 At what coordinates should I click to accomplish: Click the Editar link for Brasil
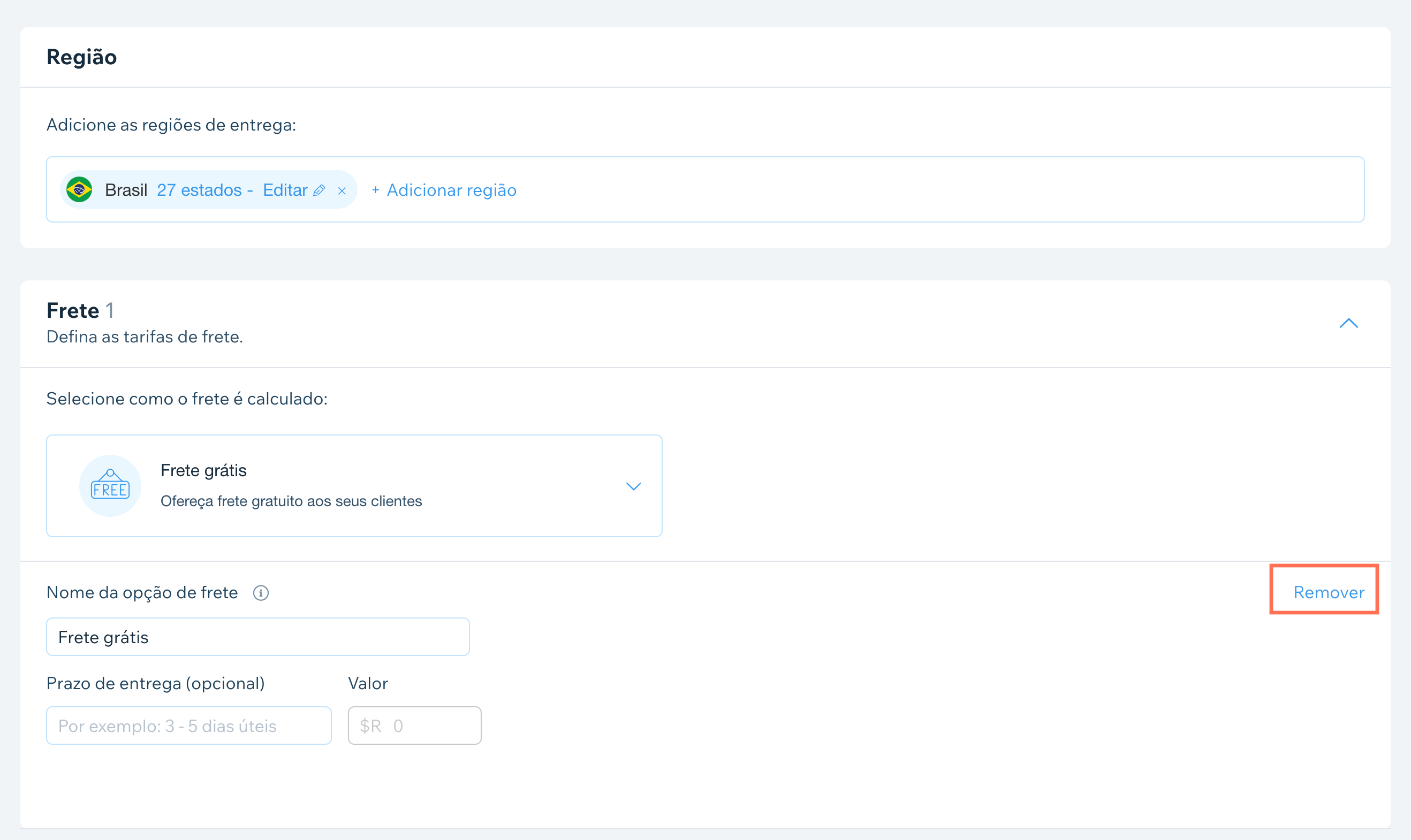285,189
